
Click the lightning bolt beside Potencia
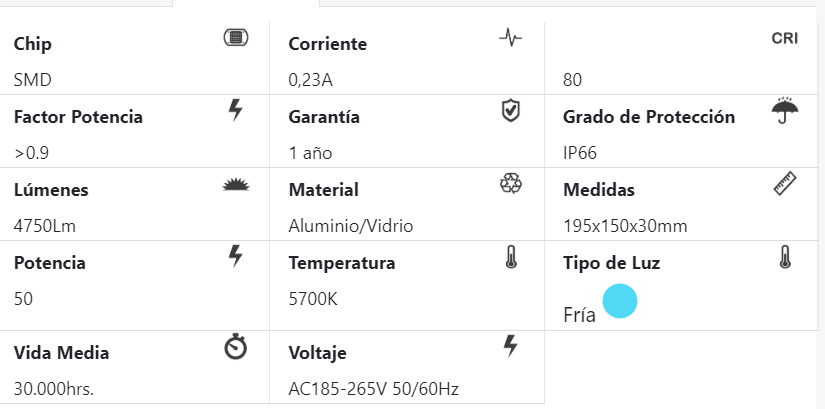tap(236, 257)
